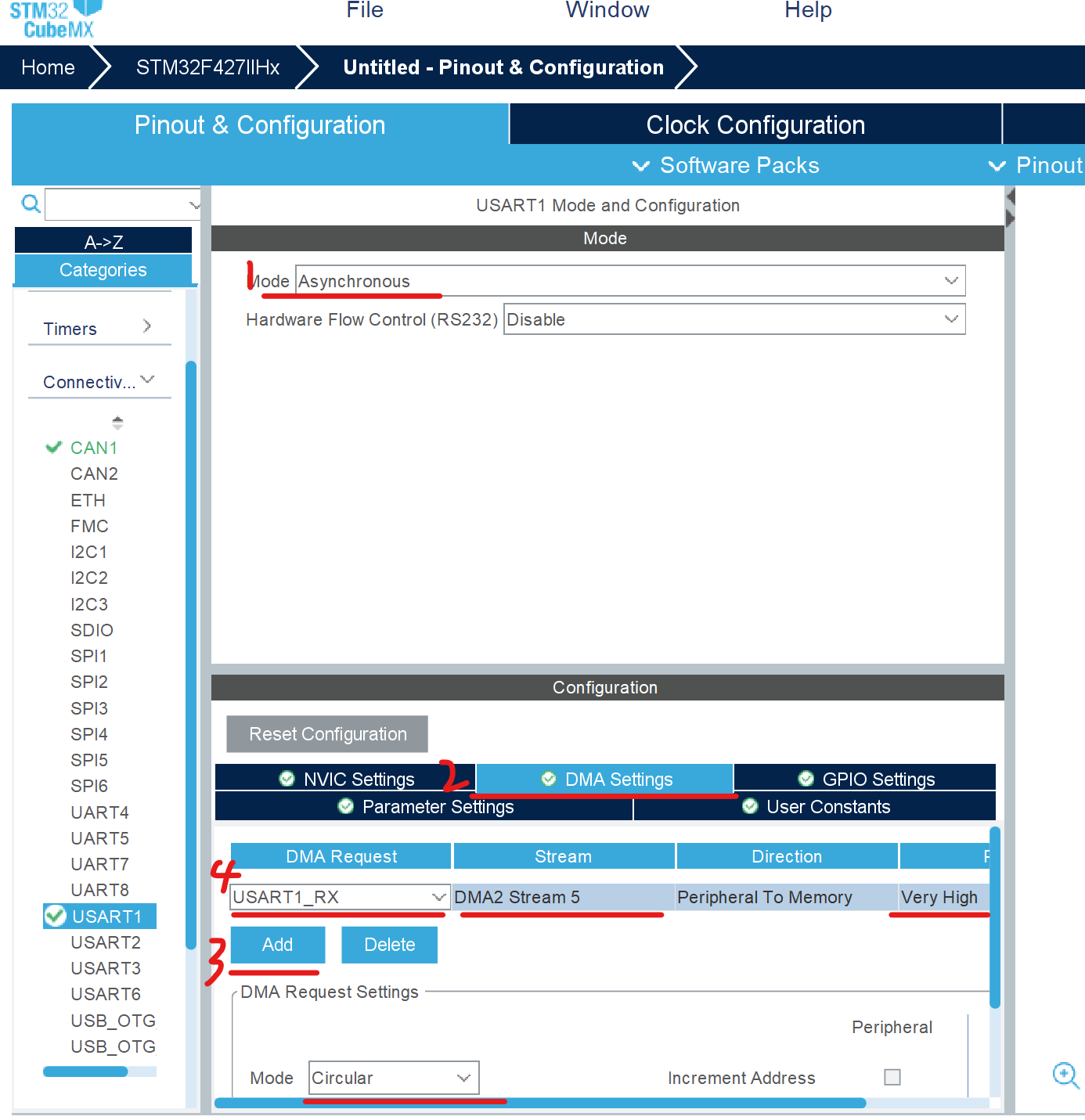Select the A->Z sorting button

pyautogui.click(x=103, y=241)
